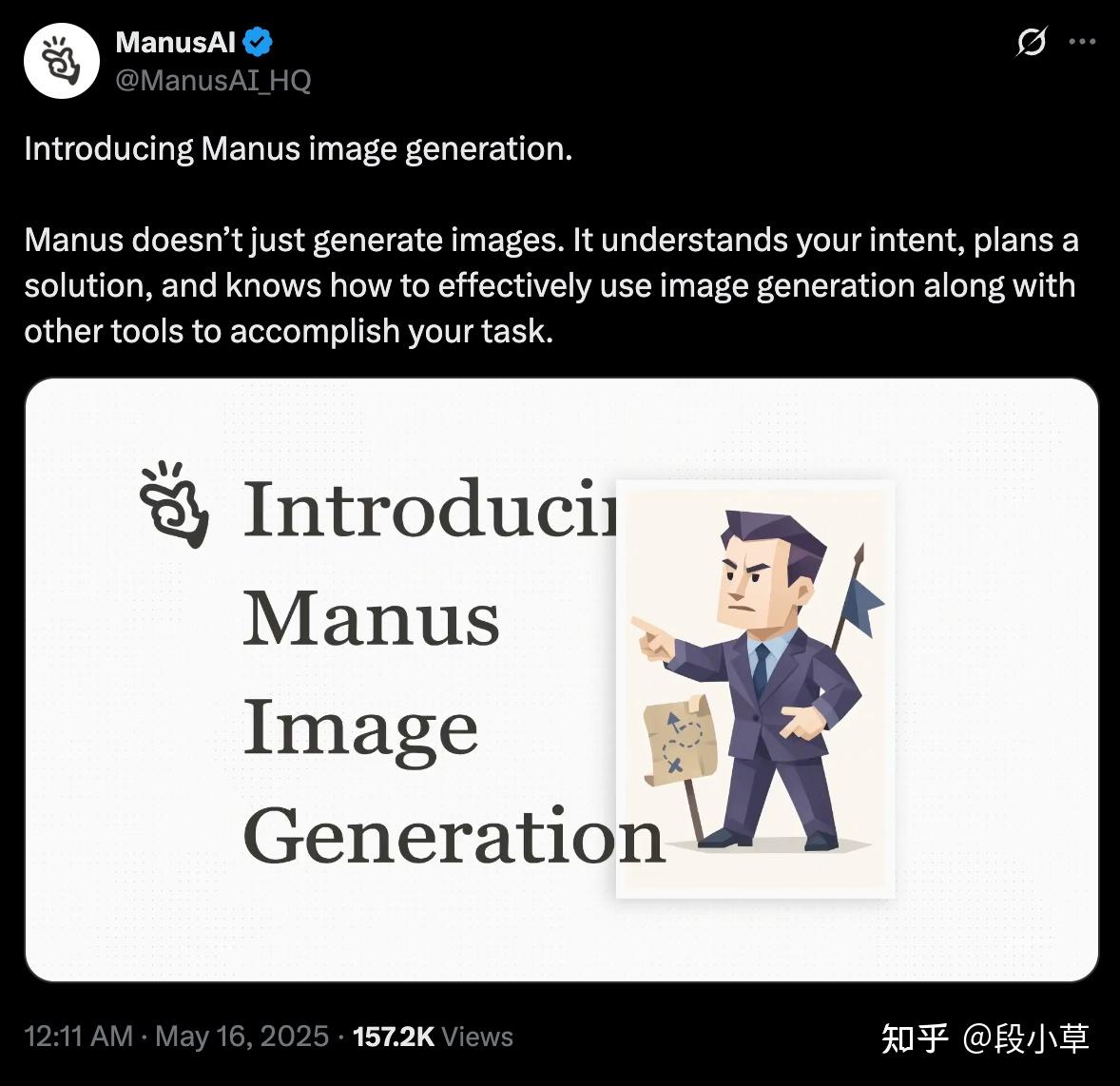Screen dimensions: 1120x1086
Task: Click the large "Image" heading word
Action: [x=360, y=727]
